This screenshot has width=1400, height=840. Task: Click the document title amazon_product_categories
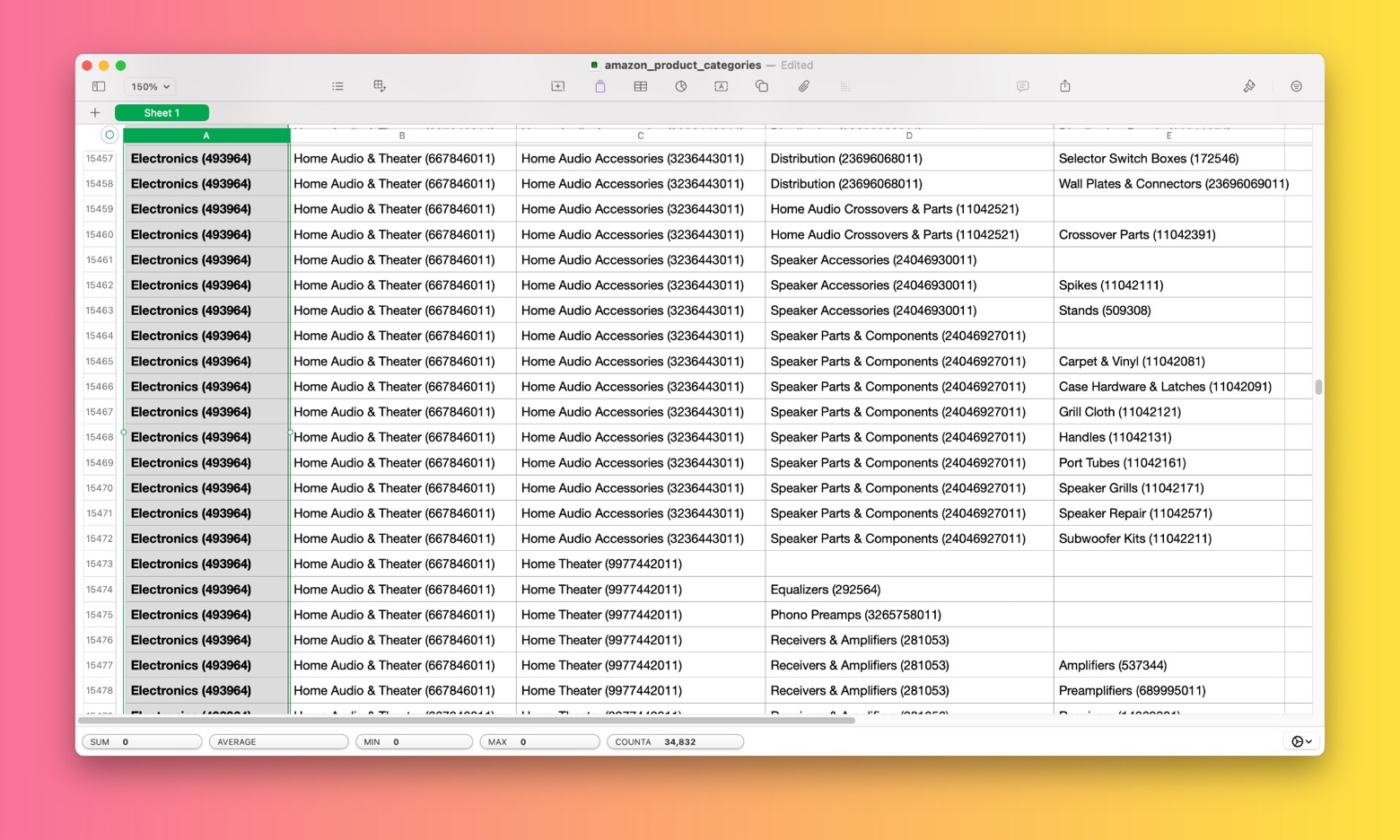pyautogui.click(x=682, y=66)
